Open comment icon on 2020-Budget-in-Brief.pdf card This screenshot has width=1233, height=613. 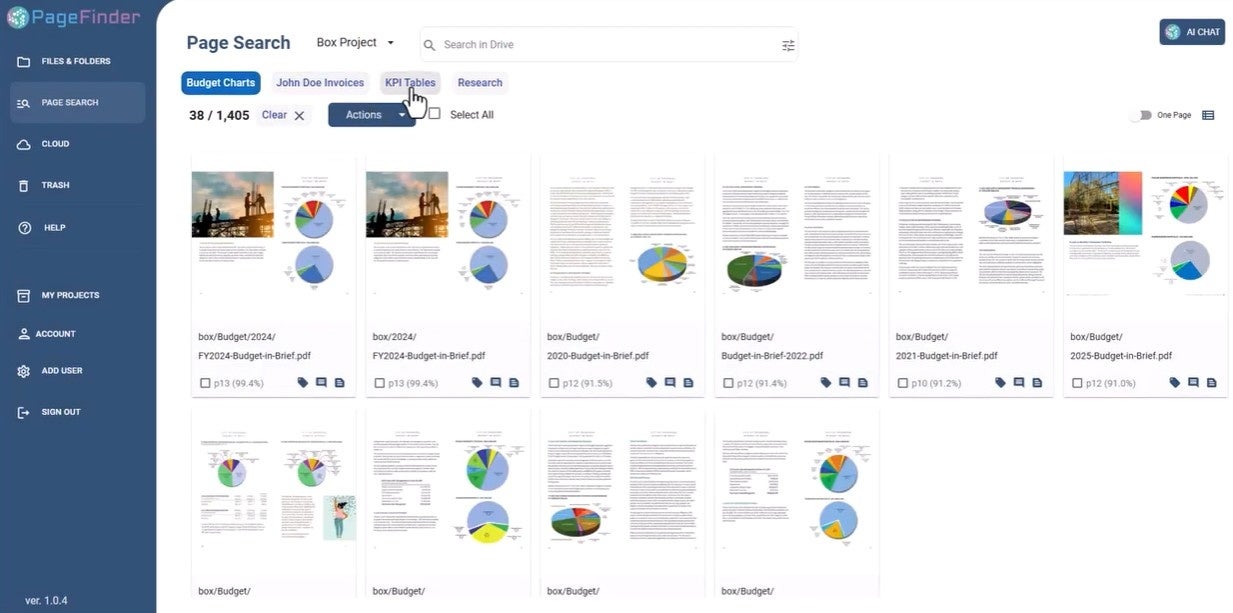(670, 383)
